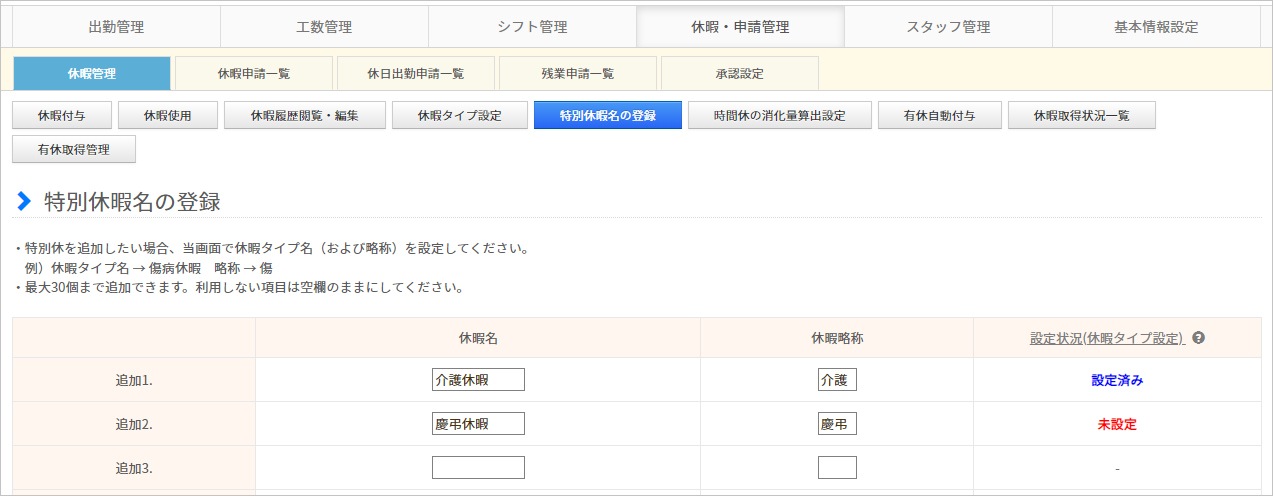The width and height of the screenshot is (1273, 496).
Task: Open the 承認設定 sub-tab
Action: (740, 73)
